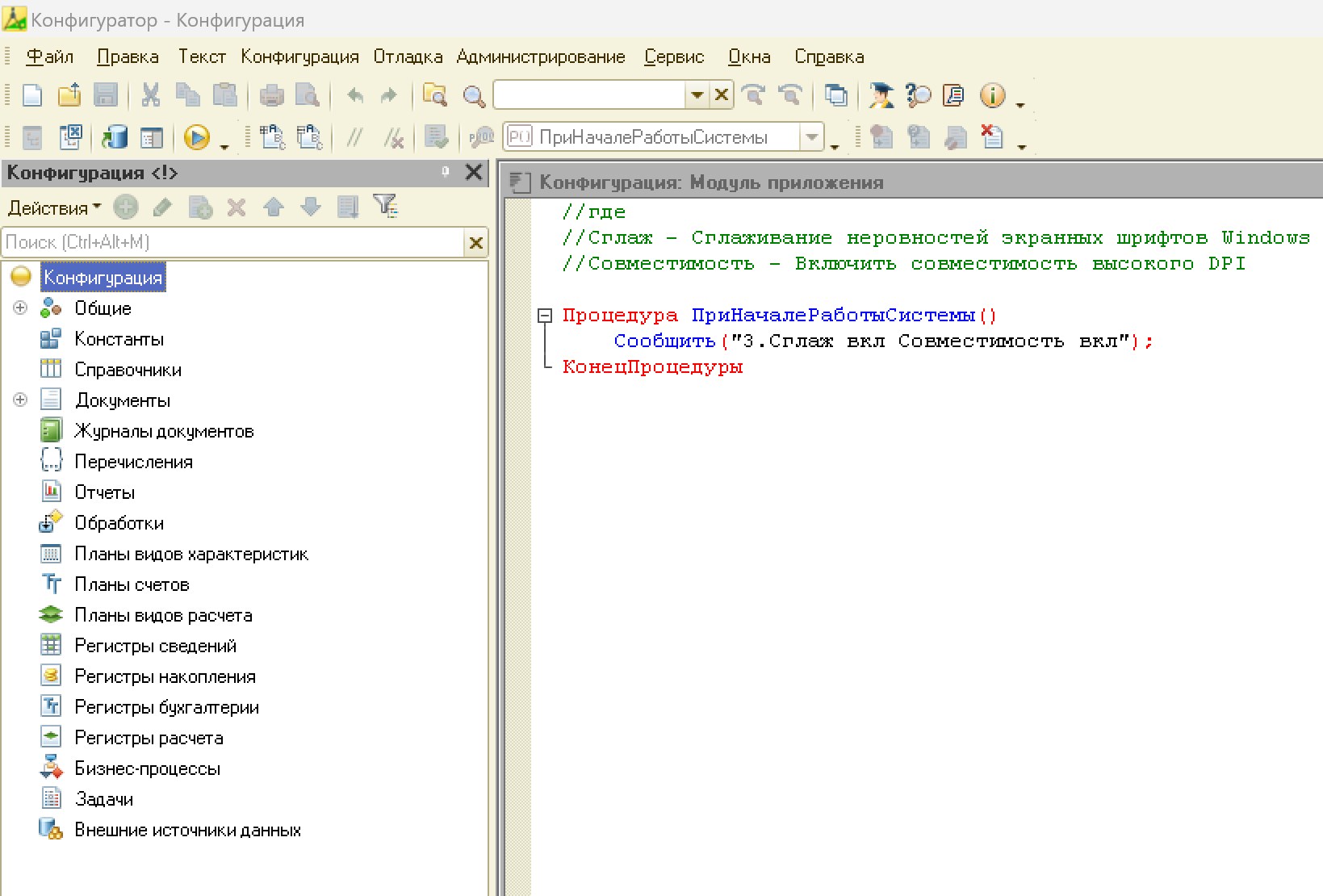Screen dimensions: 1323x896
Task: Click the Конфигурация: Модуль приложения window title
Action: coord(711,182)
